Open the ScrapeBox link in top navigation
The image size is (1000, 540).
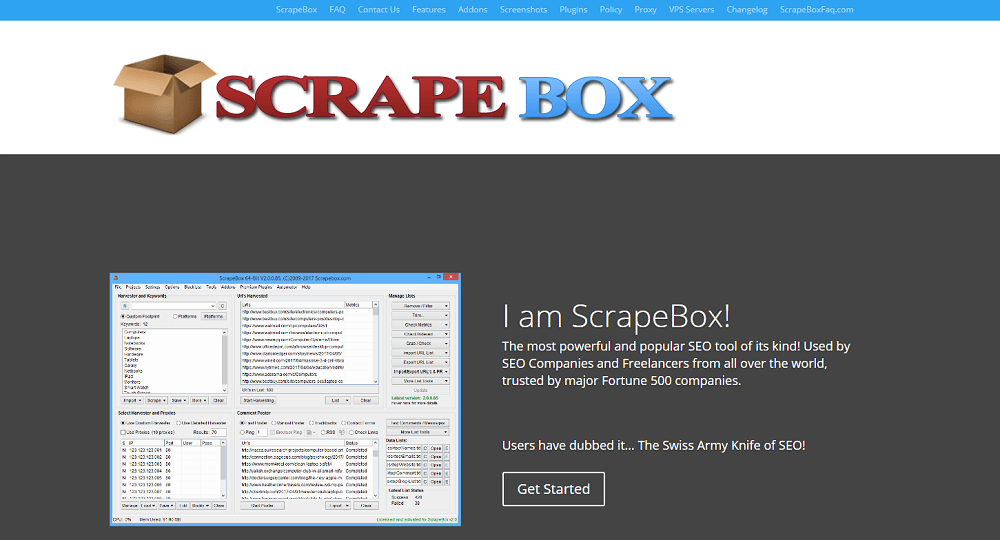tap(296, 10)
